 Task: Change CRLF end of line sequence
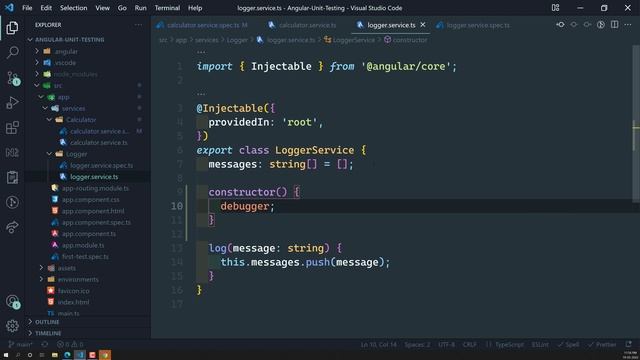pyautogui.click(x=469, y=344)
